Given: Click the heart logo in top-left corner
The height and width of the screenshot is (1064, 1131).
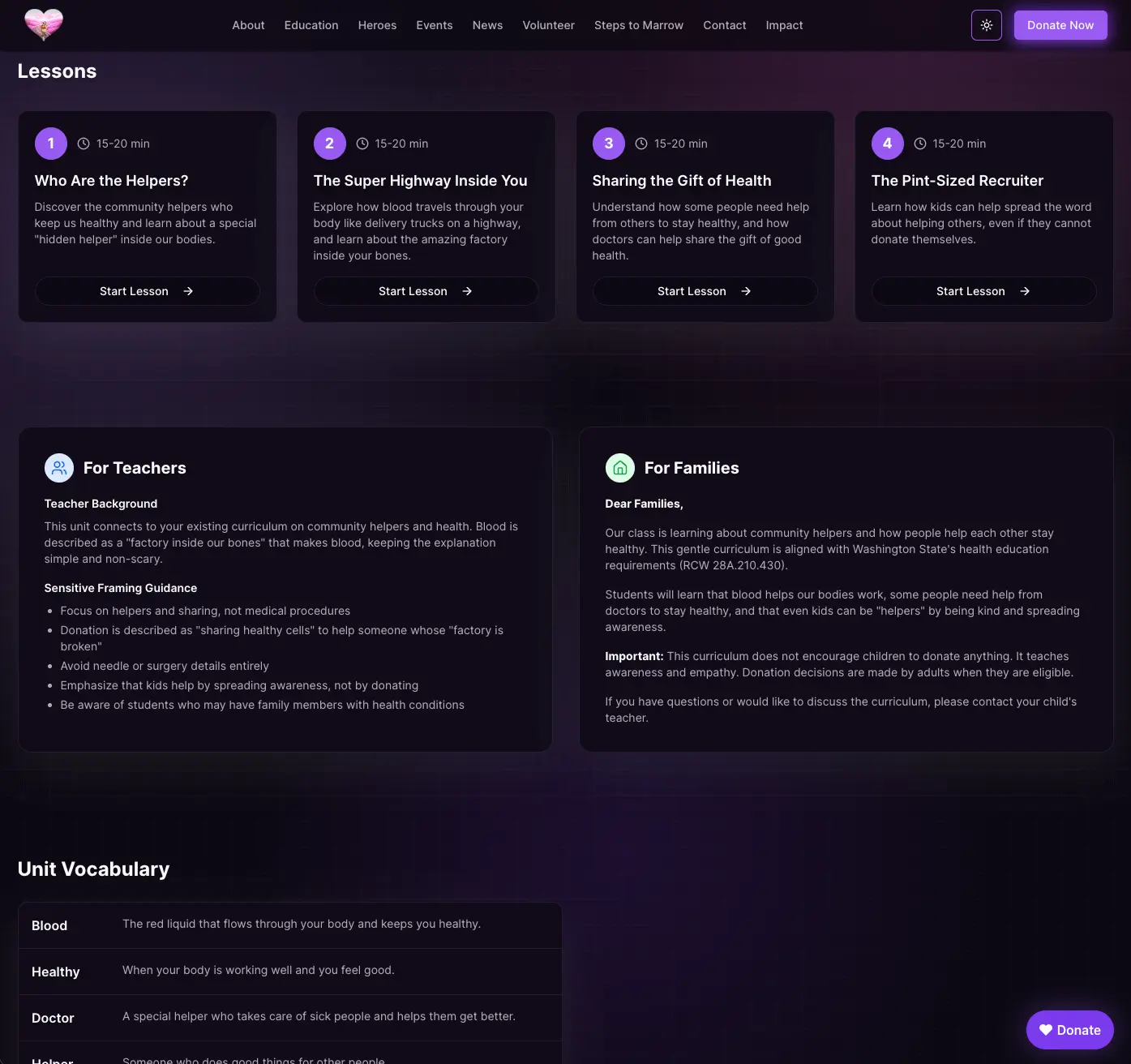Looking at the screenshot, I should (45, 25).
